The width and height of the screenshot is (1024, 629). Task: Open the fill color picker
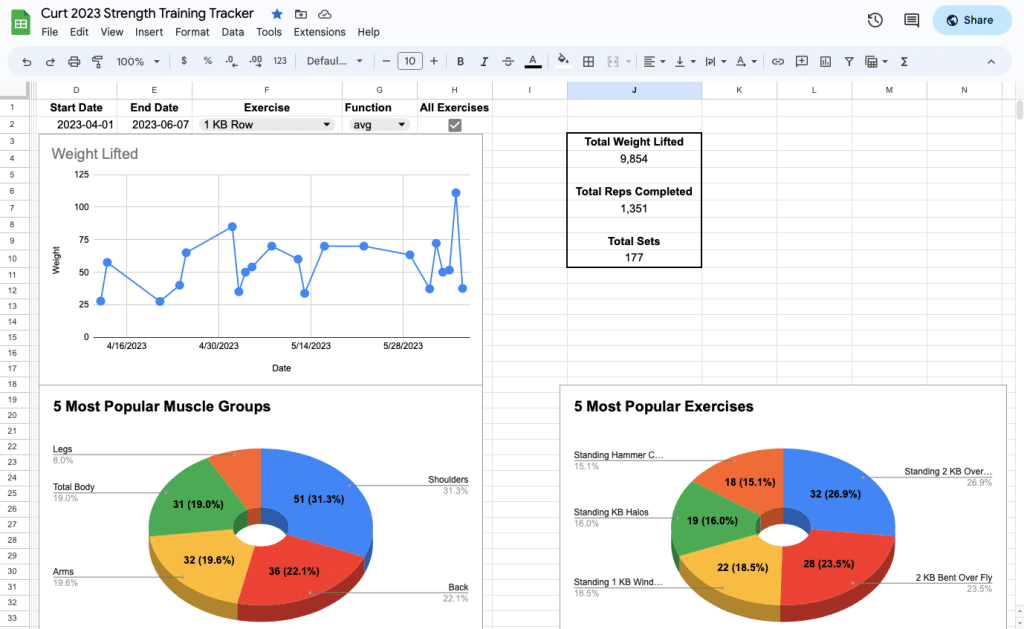pyautogui.click(x=563, y=61)
